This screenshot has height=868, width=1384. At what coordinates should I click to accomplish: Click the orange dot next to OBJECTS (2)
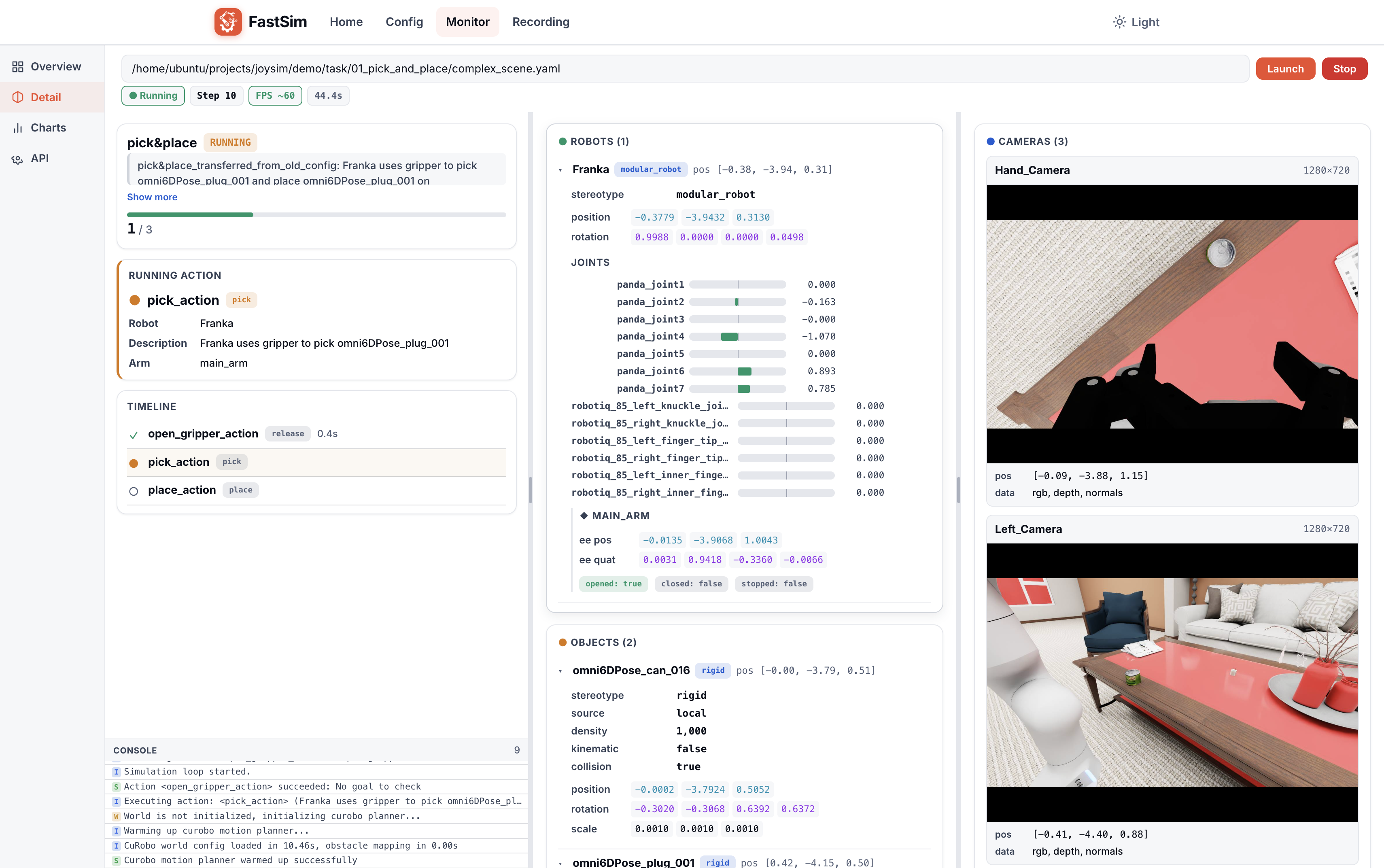pos(563,642)
